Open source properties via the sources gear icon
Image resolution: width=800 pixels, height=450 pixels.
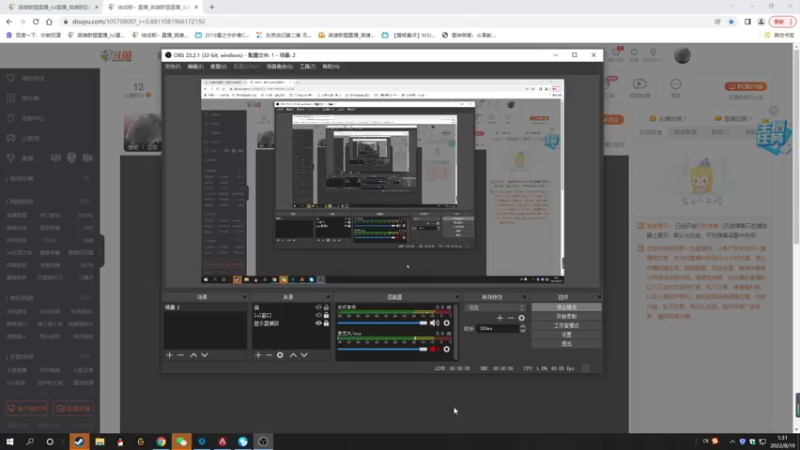(x=280, y=355)
